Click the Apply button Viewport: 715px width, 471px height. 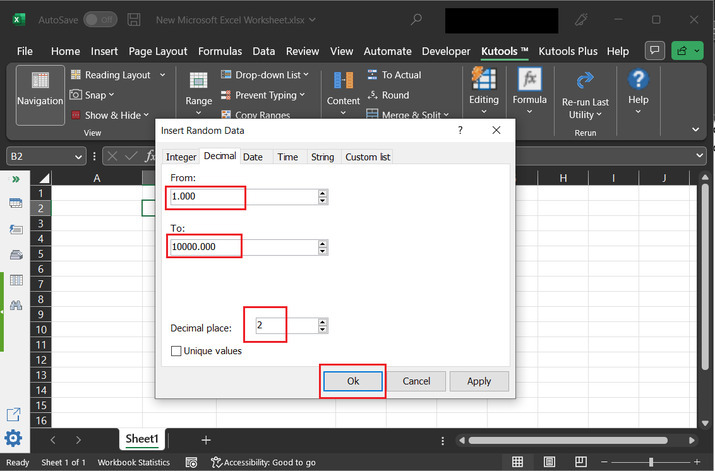point(479,381)
